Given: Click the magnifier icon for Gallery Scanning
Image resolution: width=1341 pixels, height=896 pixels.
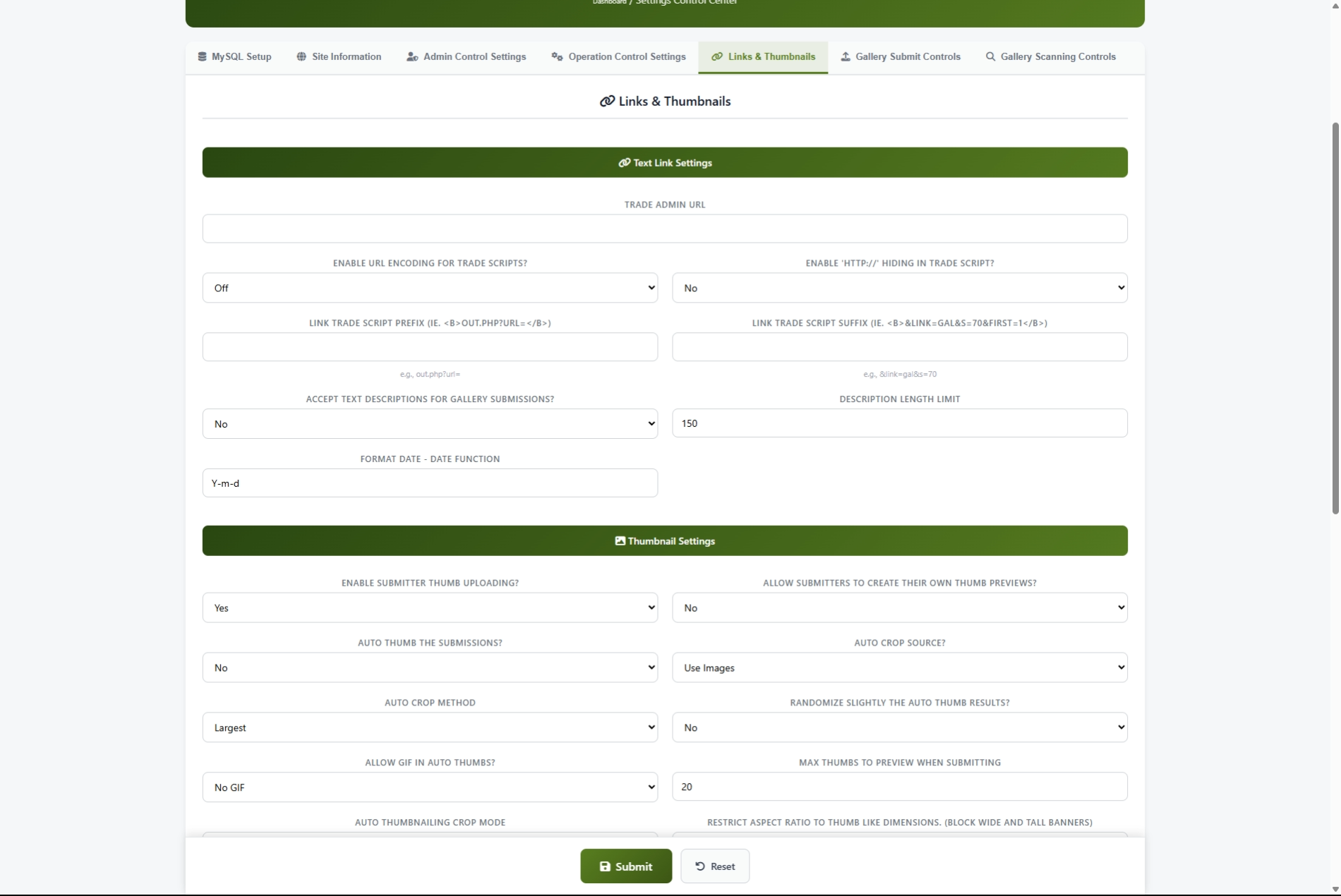Looking at the screenshot, I should tap(990, 56).
